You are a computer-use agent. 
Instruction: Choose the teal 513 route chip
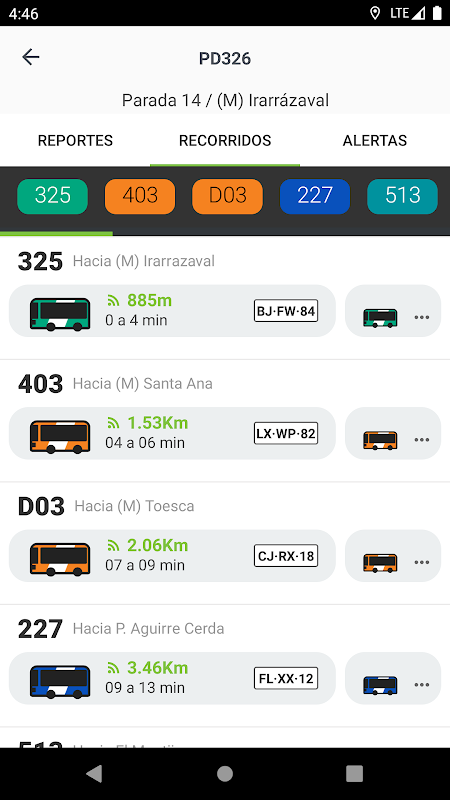pos(403,196)
